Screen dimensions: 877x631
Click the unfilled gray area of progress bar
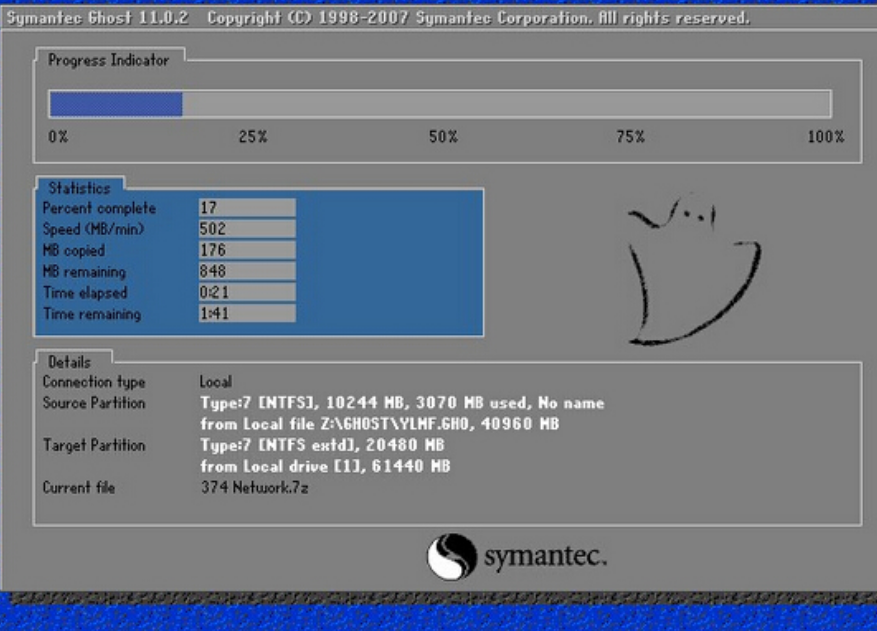tap(505, 104)
